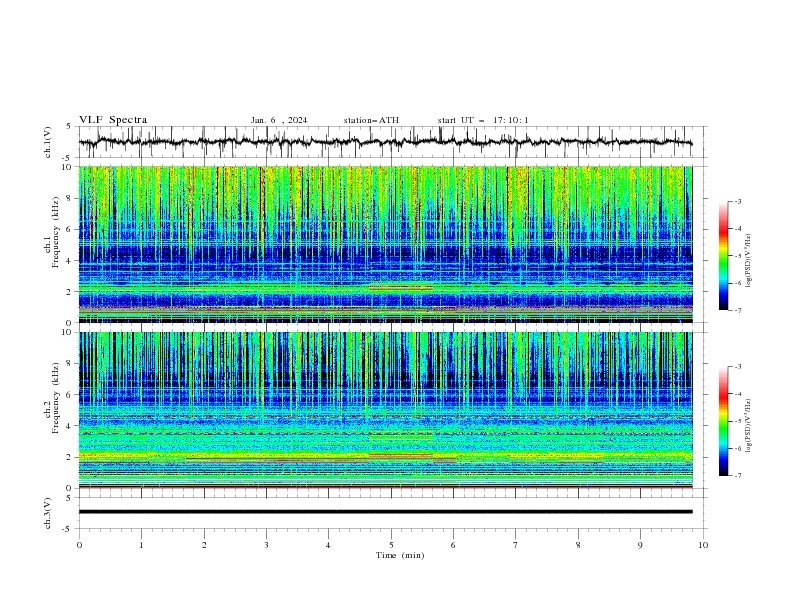Viewport: 792px width, 612px height.
Task: Click the "-5" tick on ch.2 color bar
Action: 737,421
